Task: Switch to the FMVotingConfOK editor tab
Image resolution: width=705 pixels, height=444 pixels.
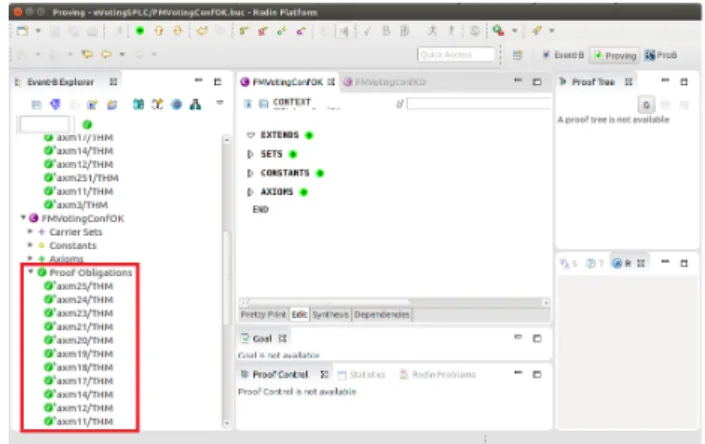Action: pyautogui.click(x=288, y=82)
